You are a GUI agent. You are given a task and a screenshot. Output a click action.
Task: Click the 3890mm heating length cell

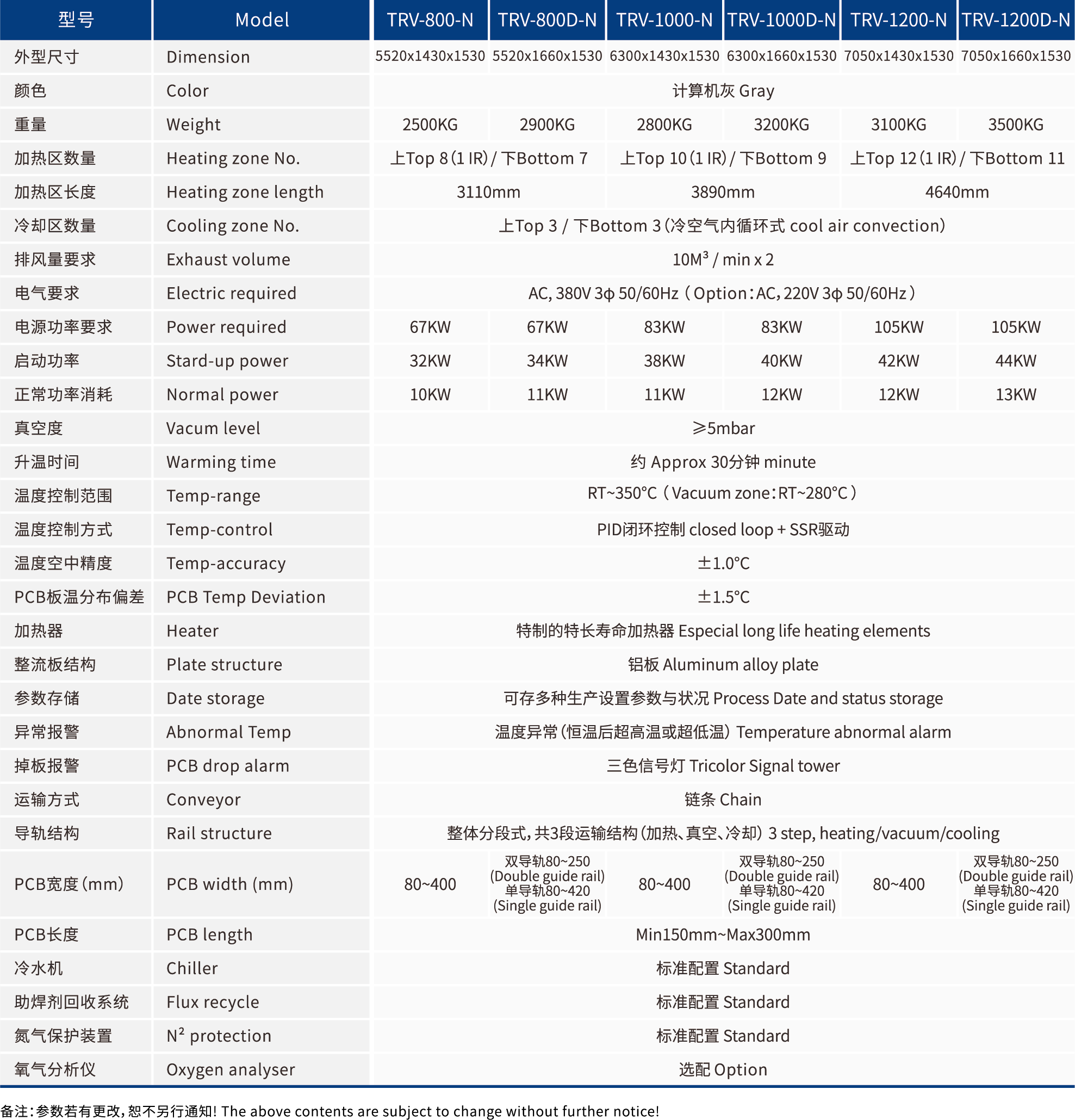pos(723,192)
